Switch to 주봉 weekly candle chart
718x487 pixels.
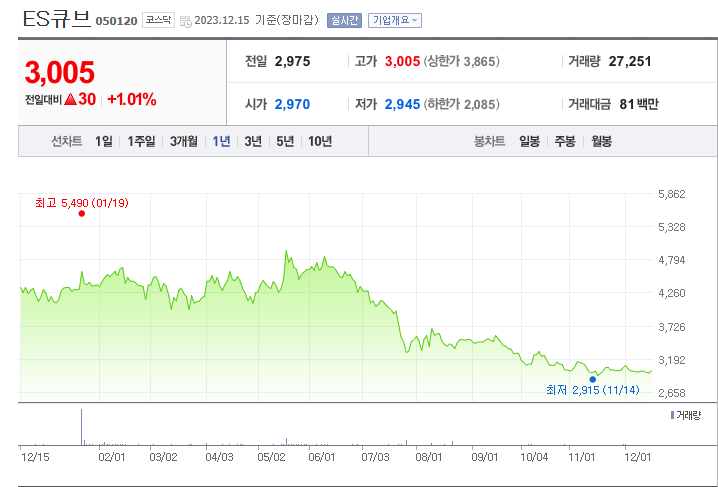pos(565,141)
